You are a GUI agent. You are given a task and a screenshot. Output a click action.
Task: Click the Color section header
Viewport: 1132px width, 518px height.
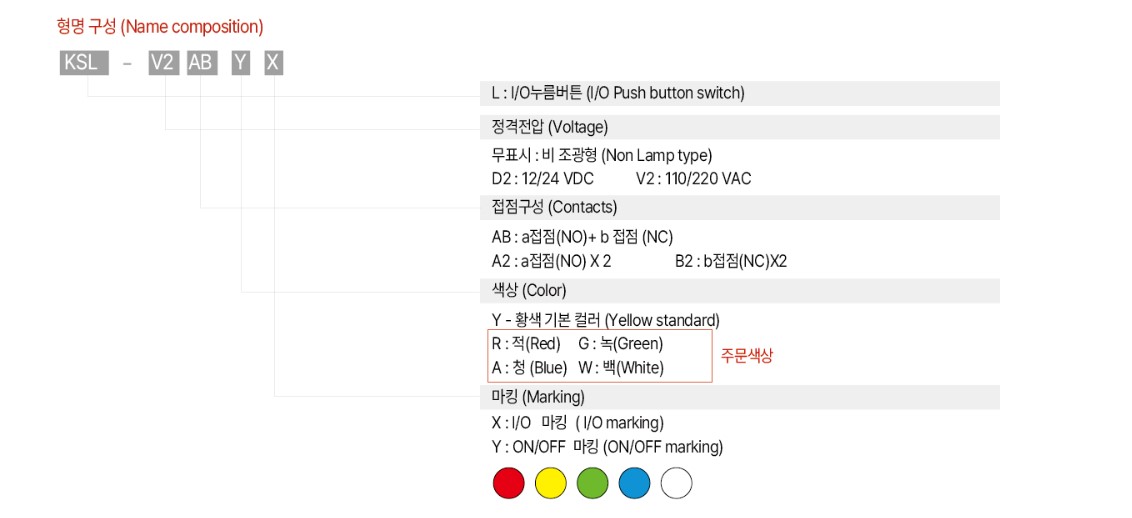(740, 291)
